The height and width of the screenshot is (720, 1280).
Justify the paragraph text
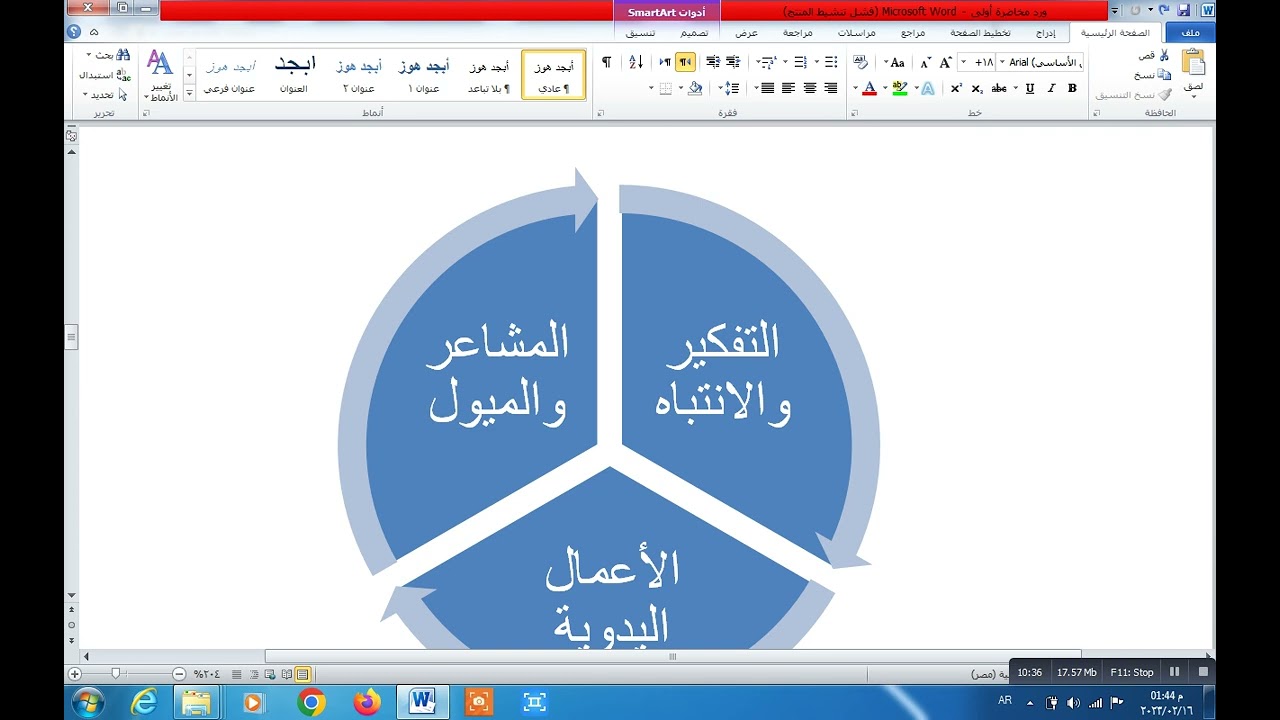[767, 88]
